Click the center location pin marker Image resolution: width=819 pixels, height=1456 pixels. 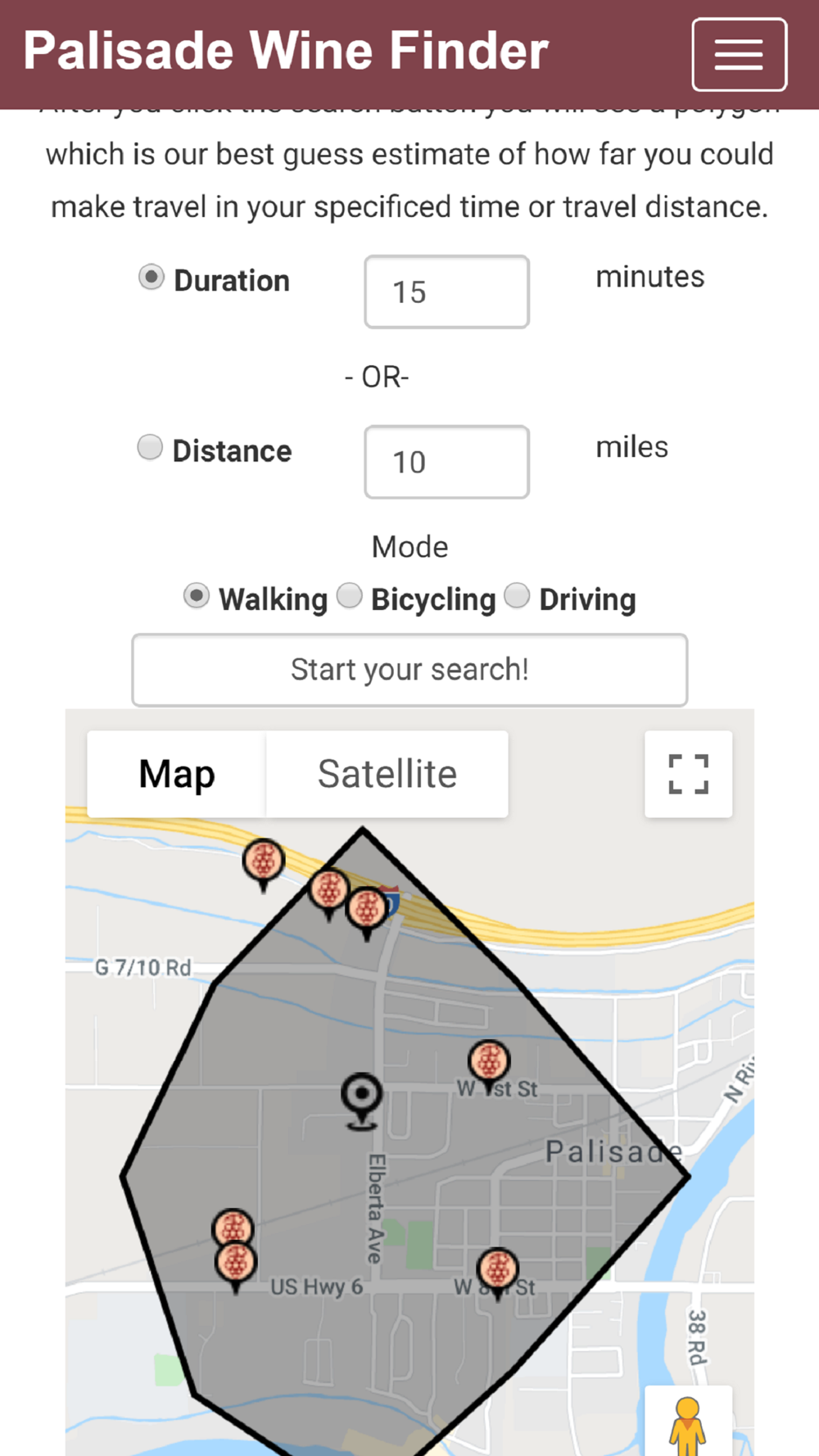[x=361, y=1101]
